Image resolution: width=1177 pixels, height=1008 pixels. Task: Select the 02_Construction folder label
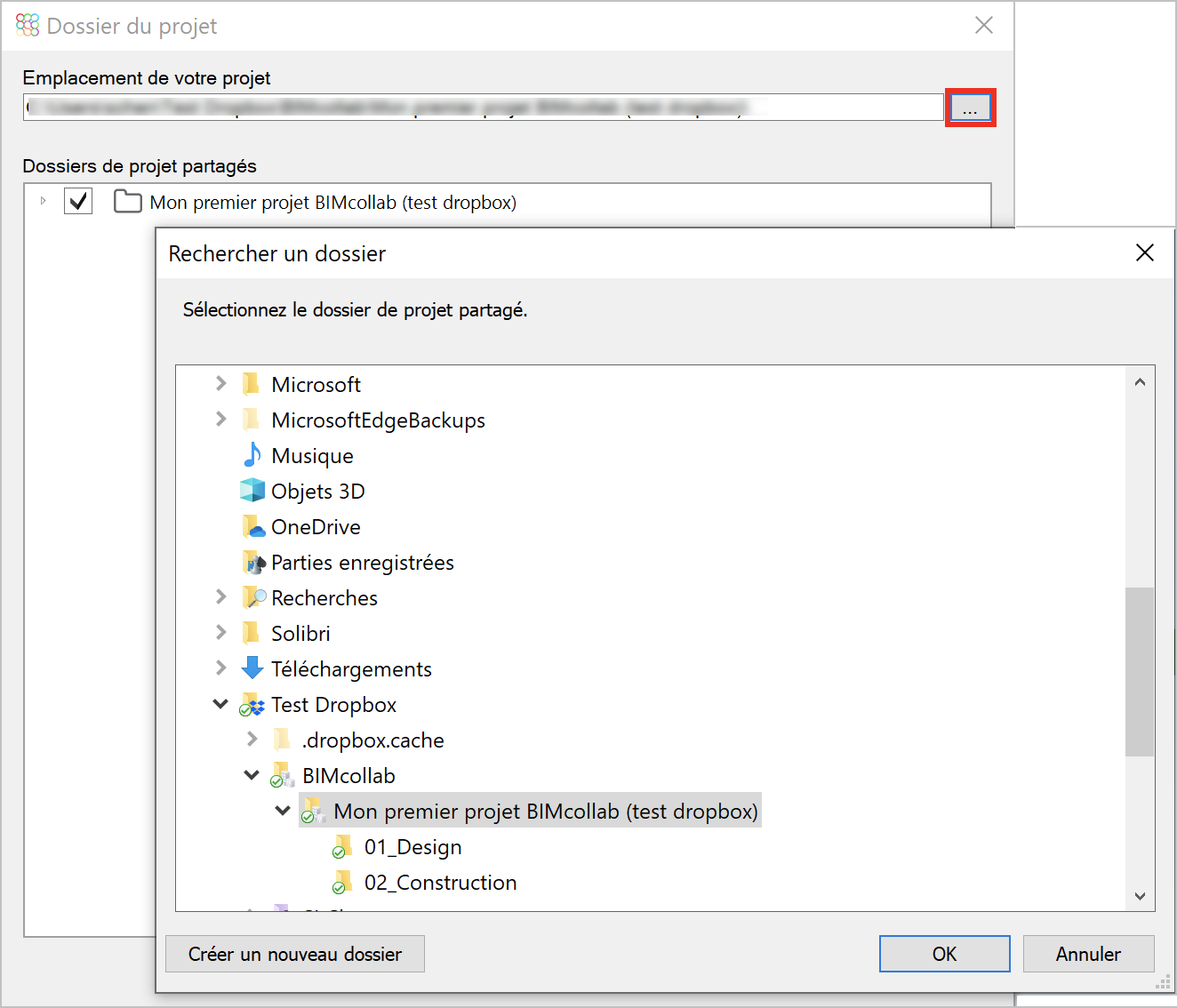pyautogui.click(x=441, y=883)
